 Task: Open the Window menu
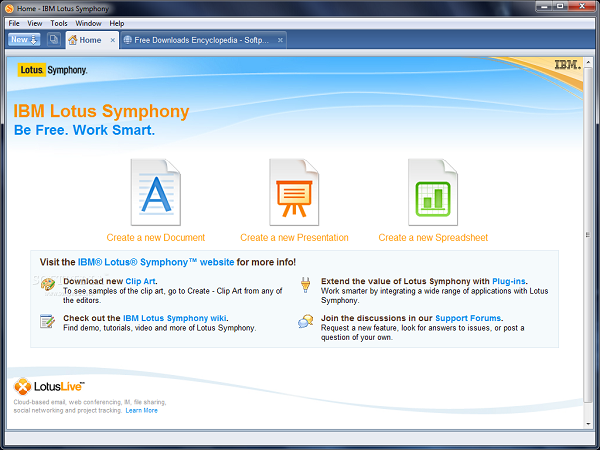tap(88, 23)
